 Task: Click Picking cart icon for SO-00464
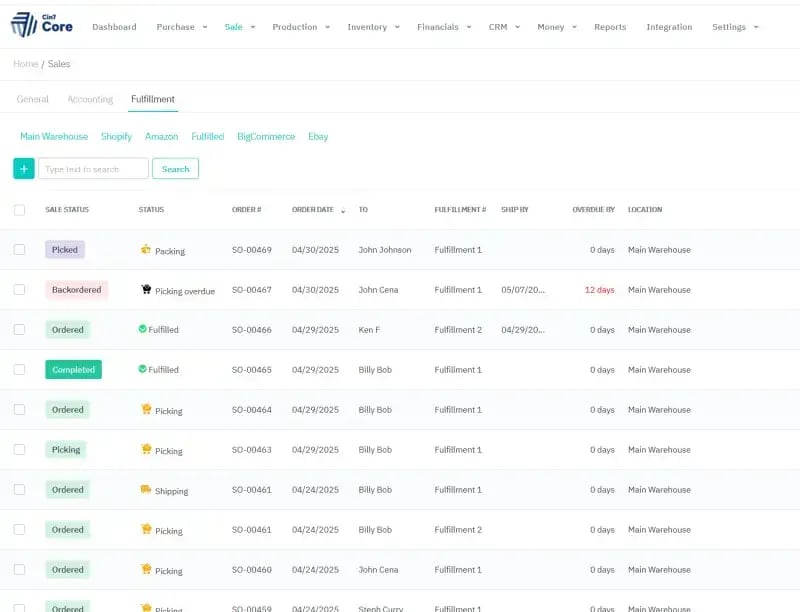point(146,409)
